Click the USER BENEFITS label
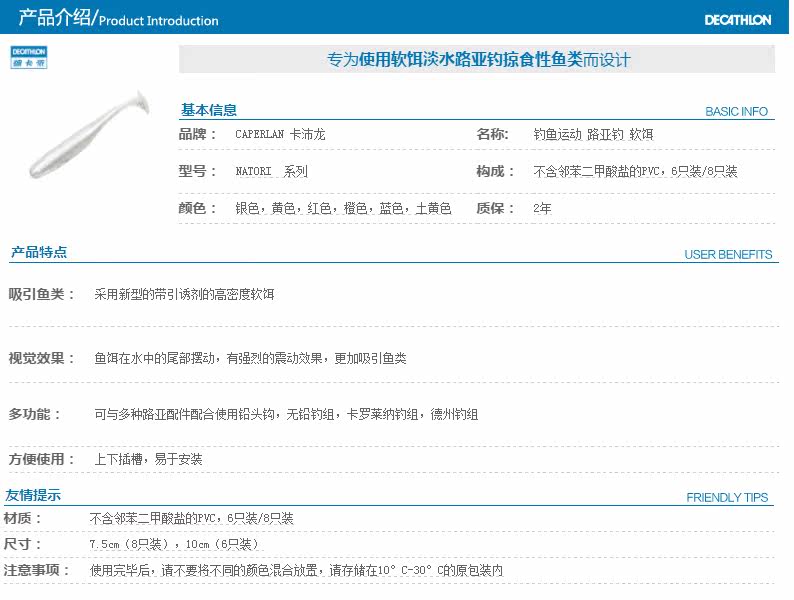Screen dimensions: 794x600 point(728,255)
